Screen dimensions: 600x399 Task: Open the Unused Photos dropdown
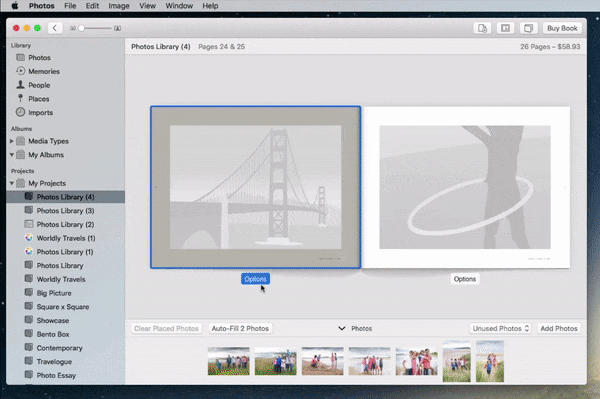pos(500,329)
